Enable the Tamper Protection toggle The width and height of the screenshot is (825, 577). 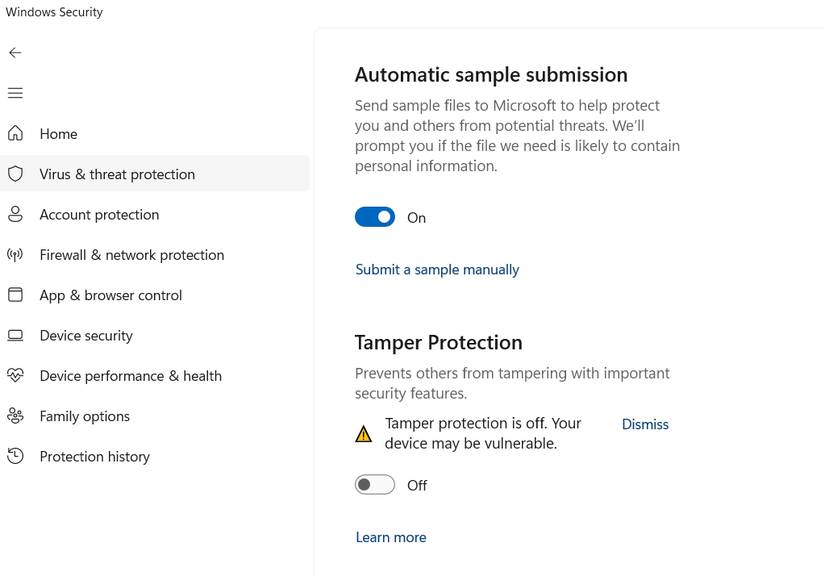point(375,485)
